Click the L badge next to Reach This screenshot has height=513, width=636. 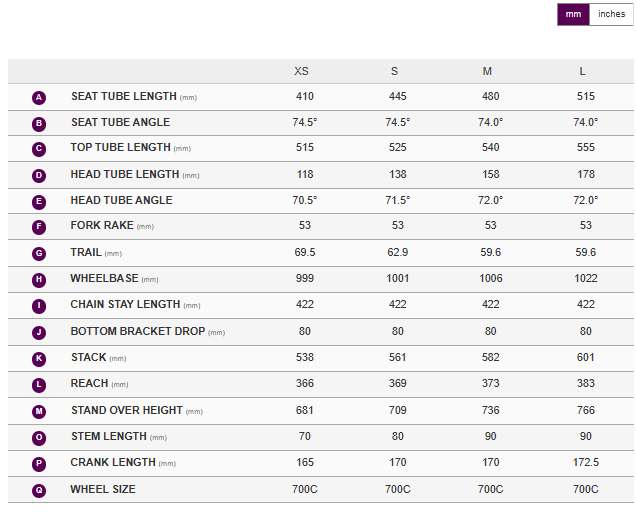coord(39,384)
